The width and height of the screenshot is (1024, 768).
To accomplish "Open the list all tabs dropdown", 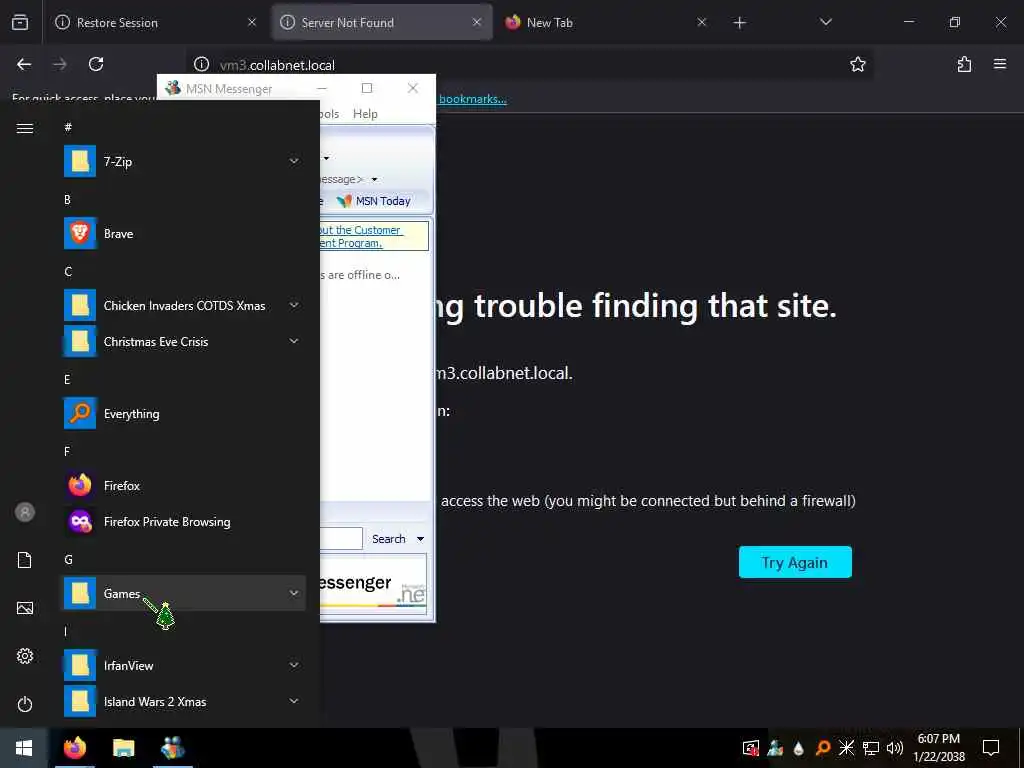I will [825, 22].
